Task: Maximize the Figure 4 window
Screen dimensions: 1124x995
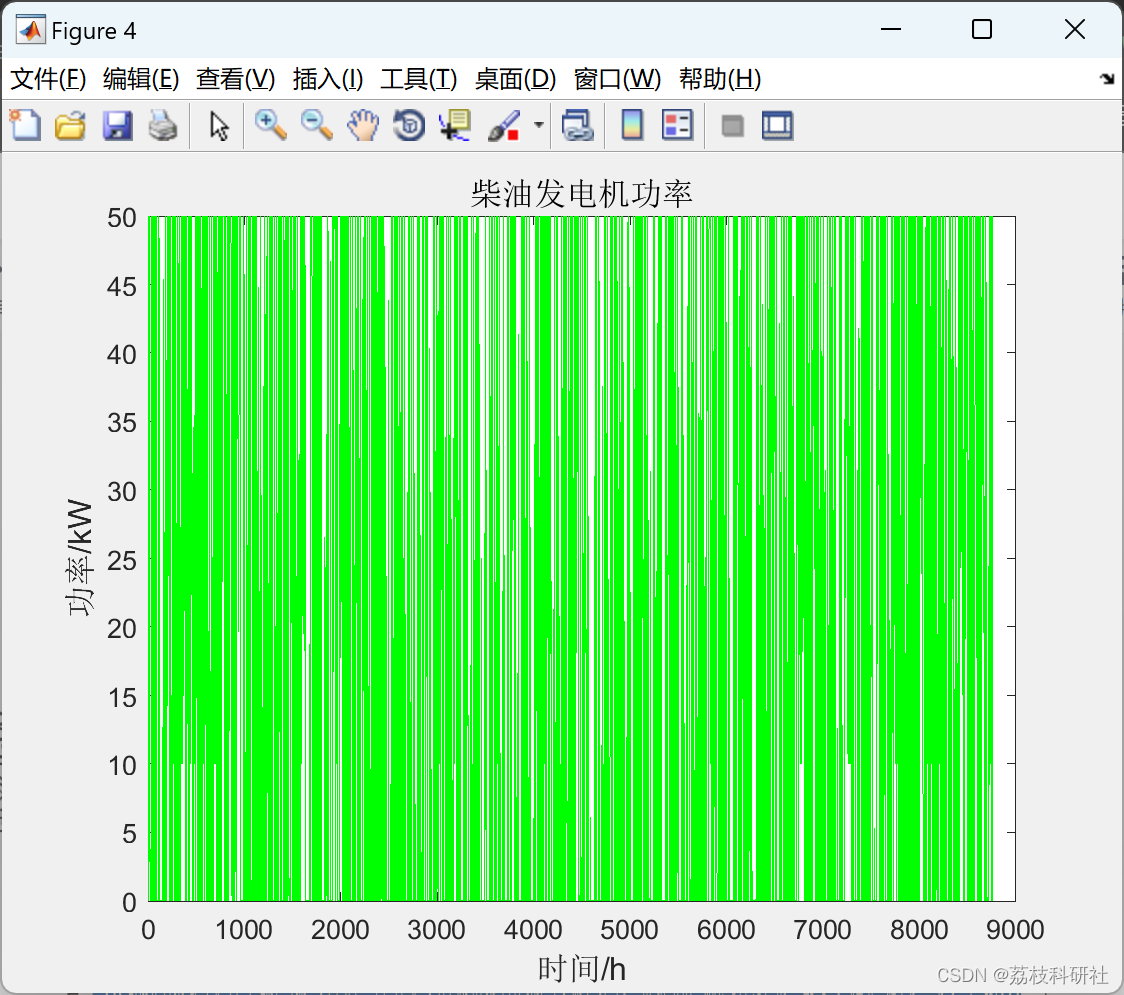Action: point(981,29)
